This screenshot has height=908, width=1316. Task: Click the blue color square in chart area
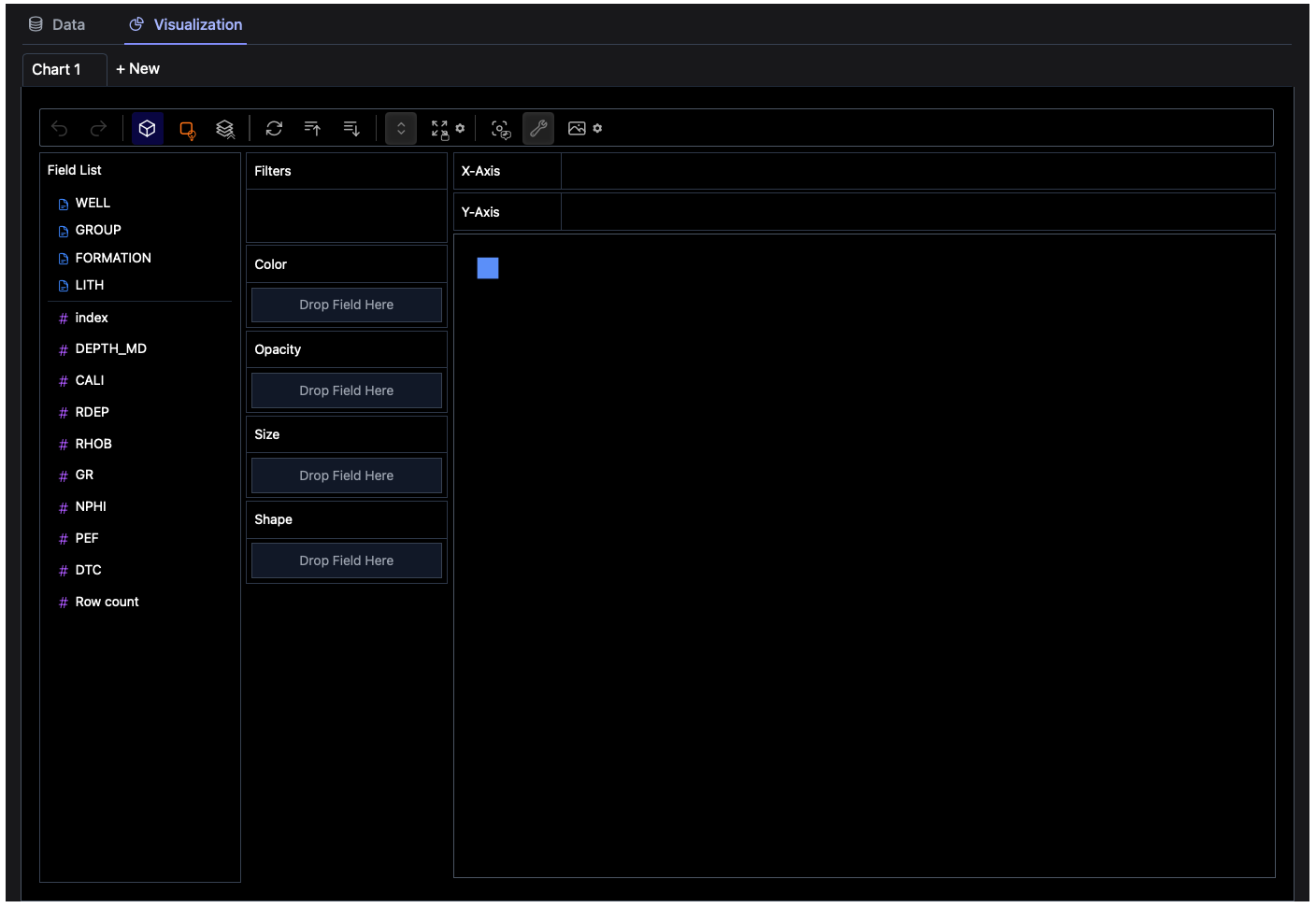click(488, 268)
